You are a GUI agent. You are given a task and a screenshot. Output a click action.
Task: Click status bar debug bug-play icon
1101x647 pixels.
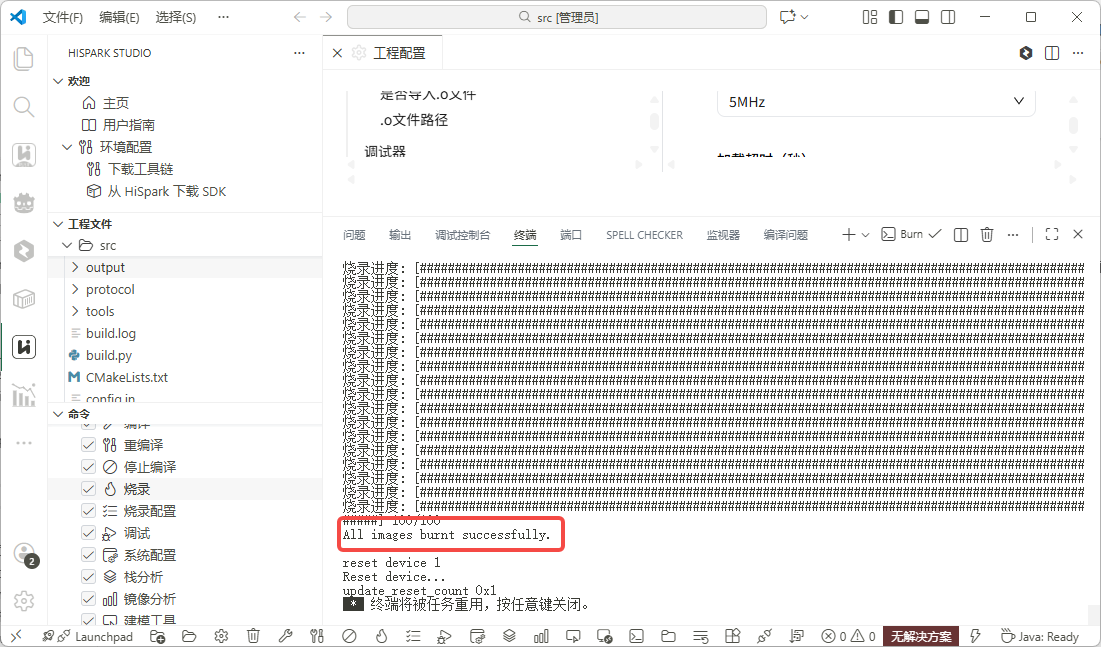(444, 636)
